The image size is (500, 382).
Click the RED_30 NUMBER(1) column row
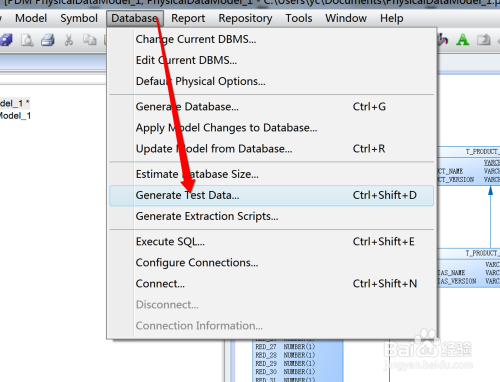pyautogui.click(x=285, y=372)
